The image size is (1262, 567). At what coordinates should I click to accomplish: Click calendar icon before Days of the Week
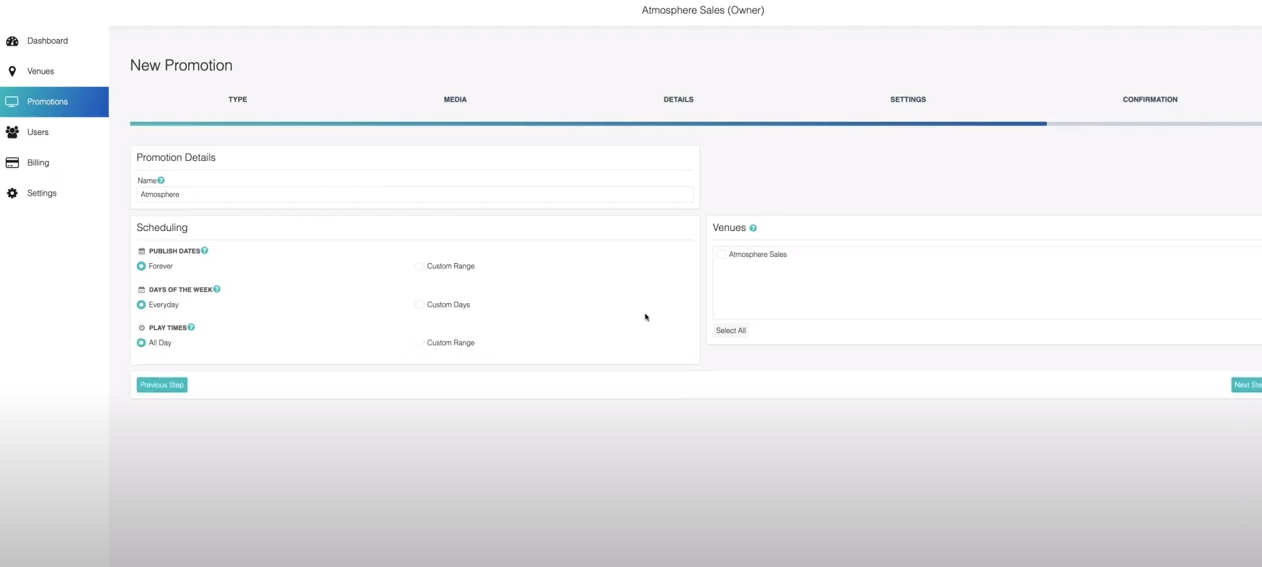[x=141, y=289]
